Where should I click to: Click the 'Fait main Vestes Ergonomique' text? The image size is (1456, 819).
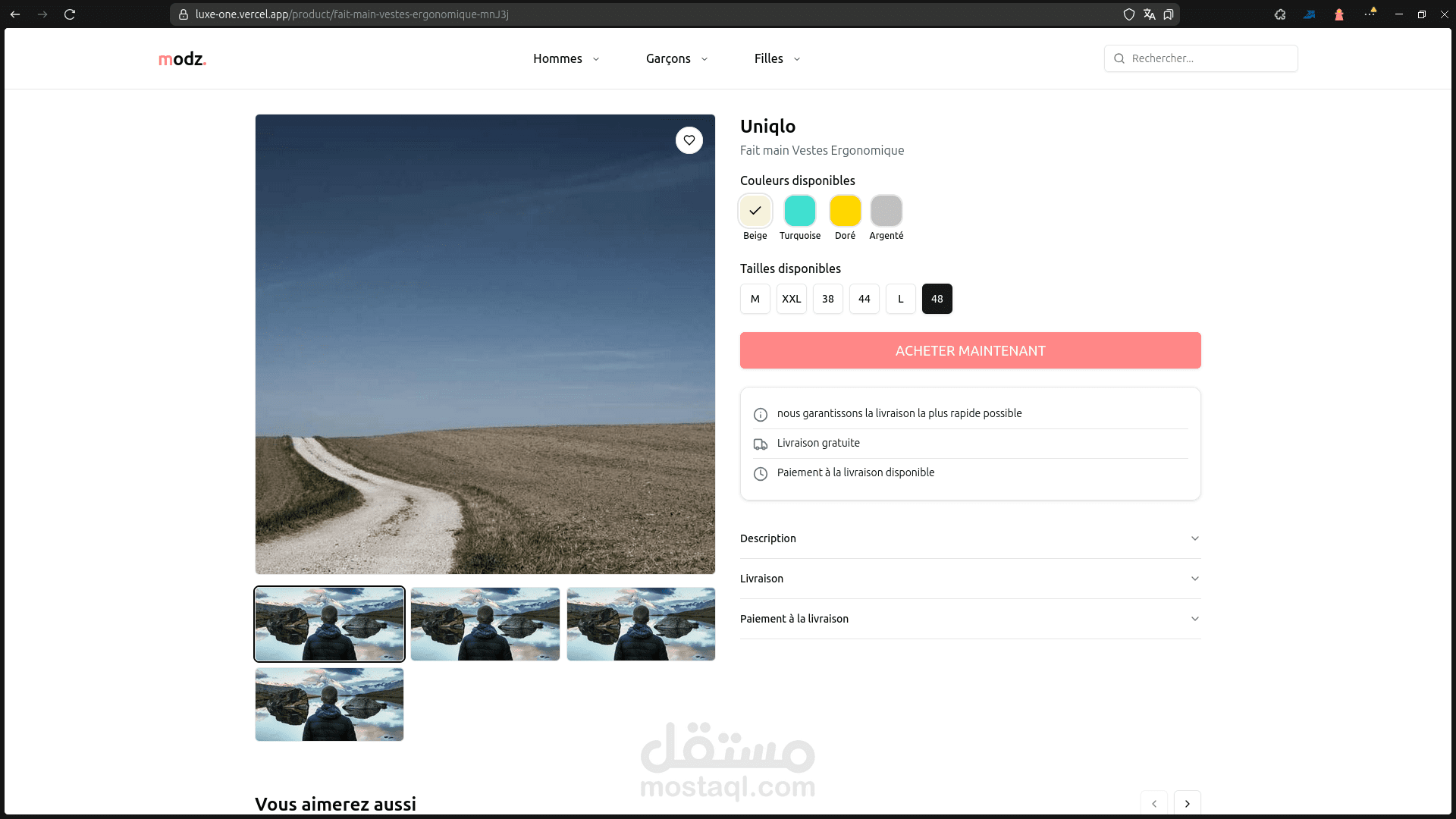point(822,150)
